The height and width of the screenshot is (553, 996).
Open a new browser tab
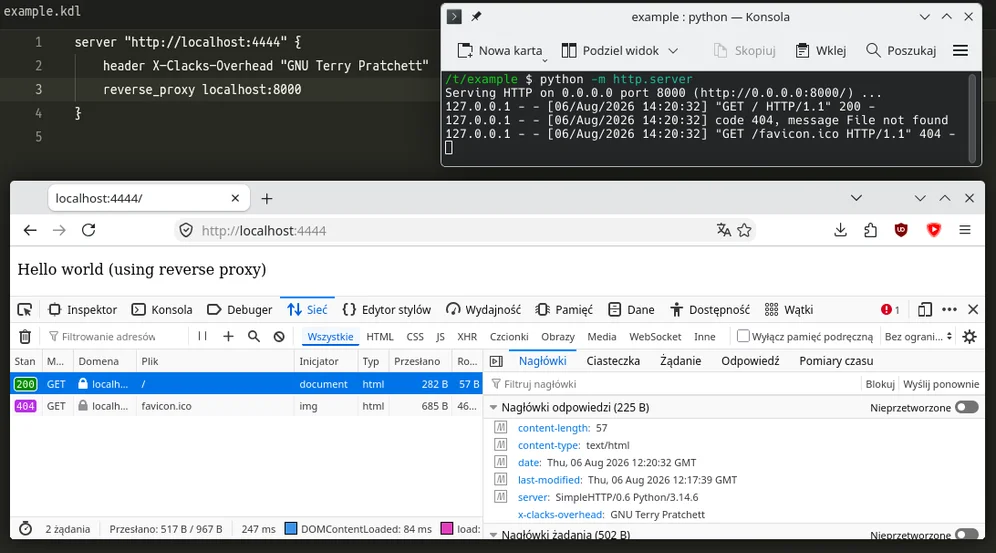click(x=267, y=199)
